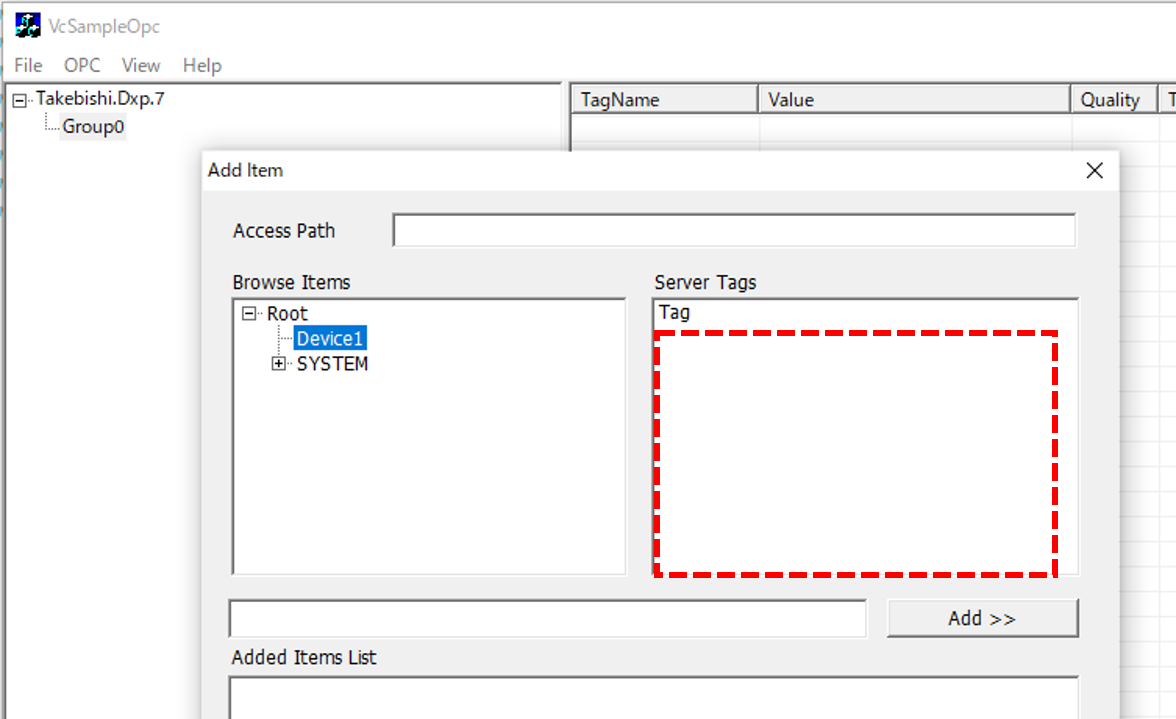Select the Root tree item
The height and width of the screenshot is (719, 1176).
point(287,314)
